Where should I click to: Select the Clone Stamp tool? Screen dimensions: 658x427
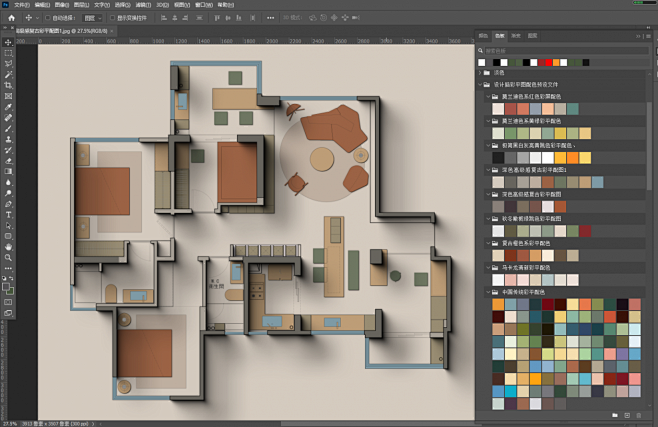click(x=8, y=139)
